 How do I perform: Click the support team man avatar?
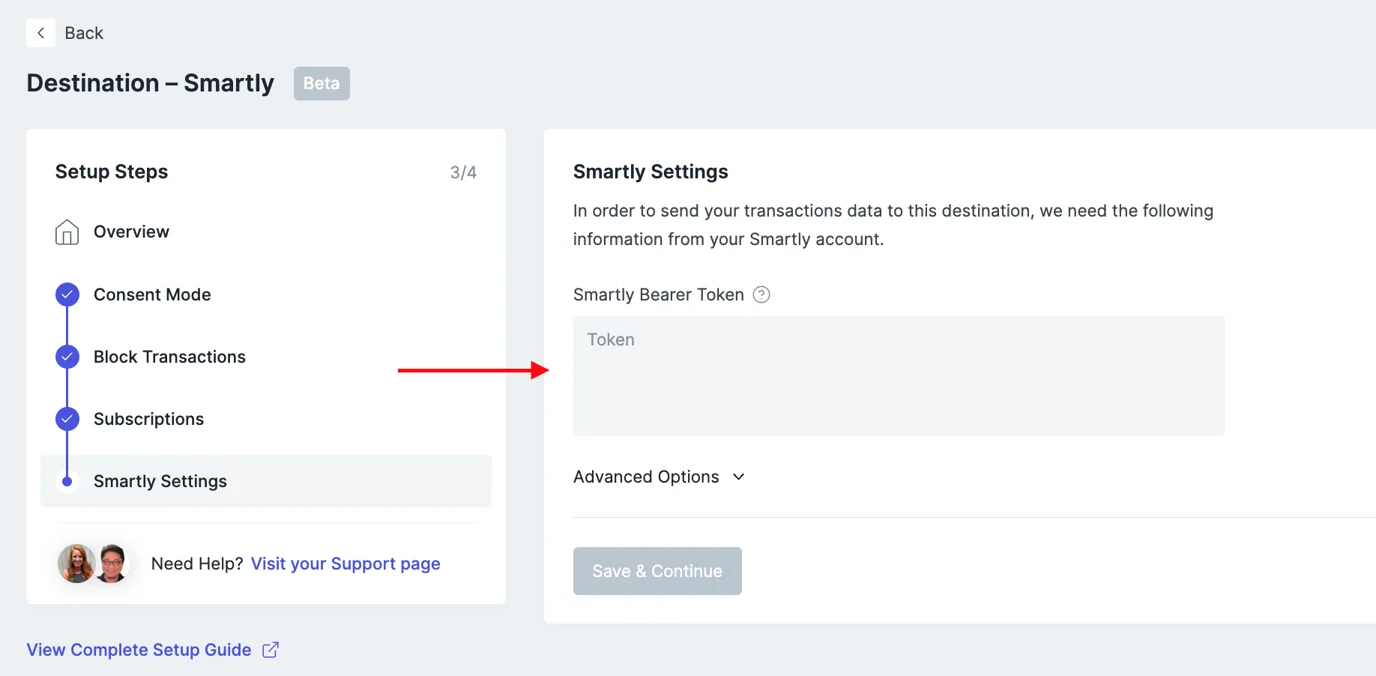point(111,564)
